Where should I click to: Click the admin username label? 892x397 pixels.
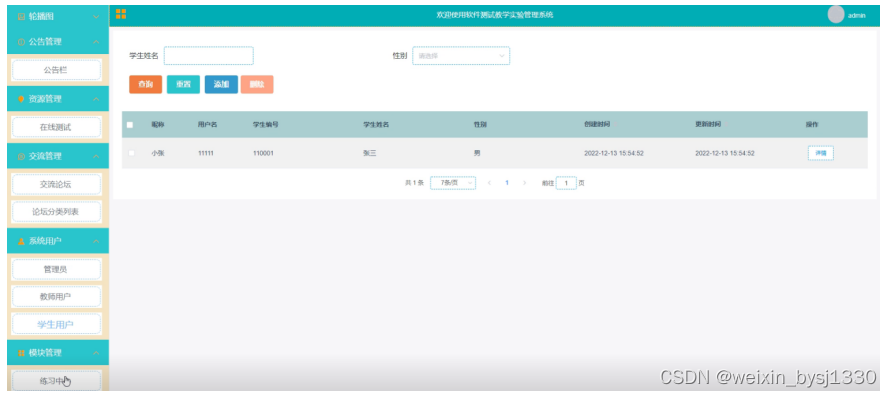(x=857, y=15)
